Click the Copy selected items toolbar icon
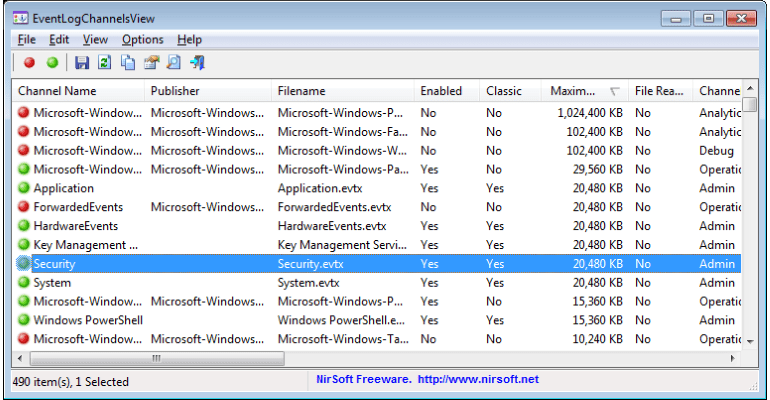Screen dimensions: 770x400 click(x=128, y=63)
